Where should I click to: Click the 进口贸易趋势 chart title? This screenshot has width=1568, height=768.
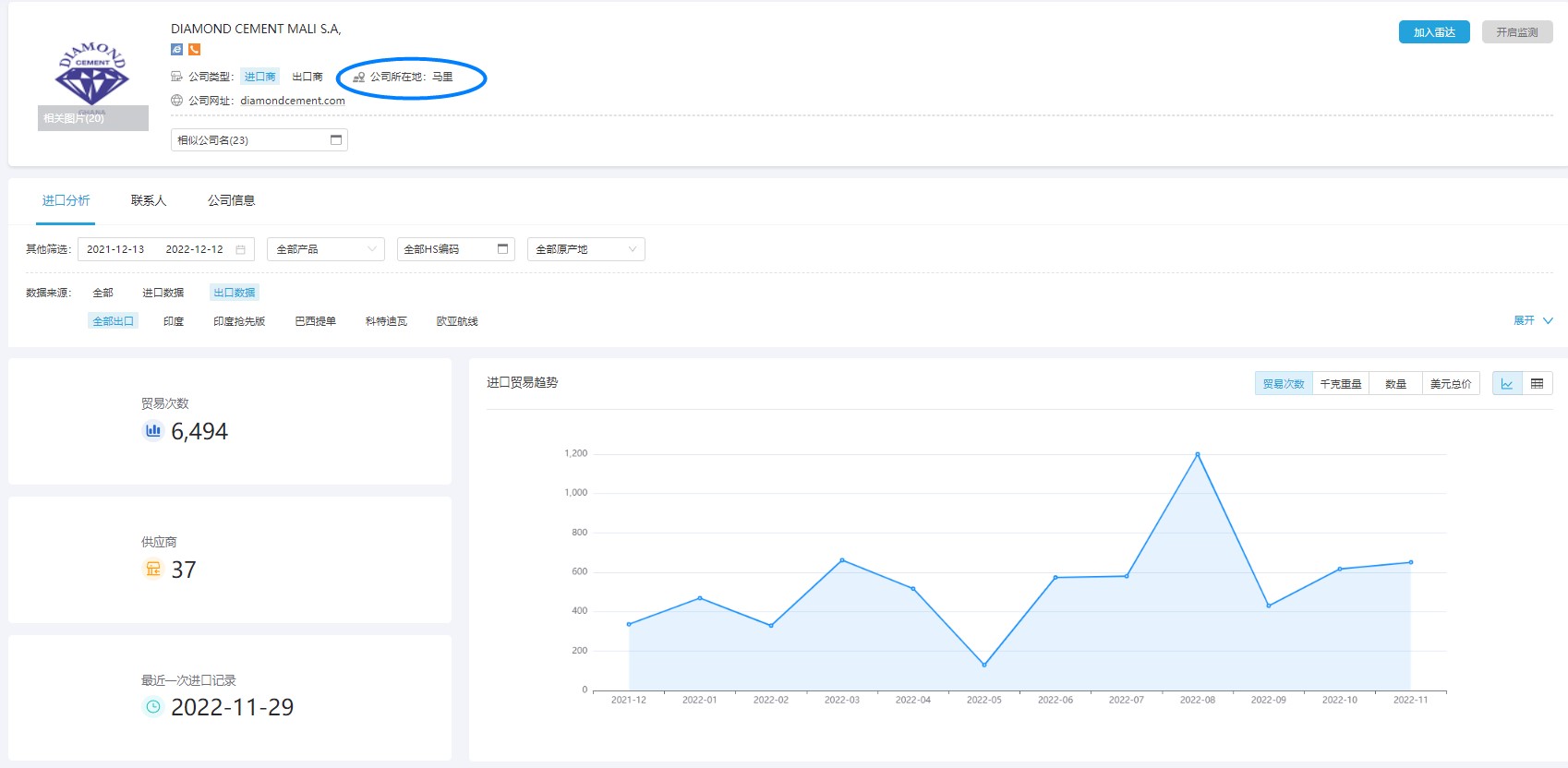[523, 382]
